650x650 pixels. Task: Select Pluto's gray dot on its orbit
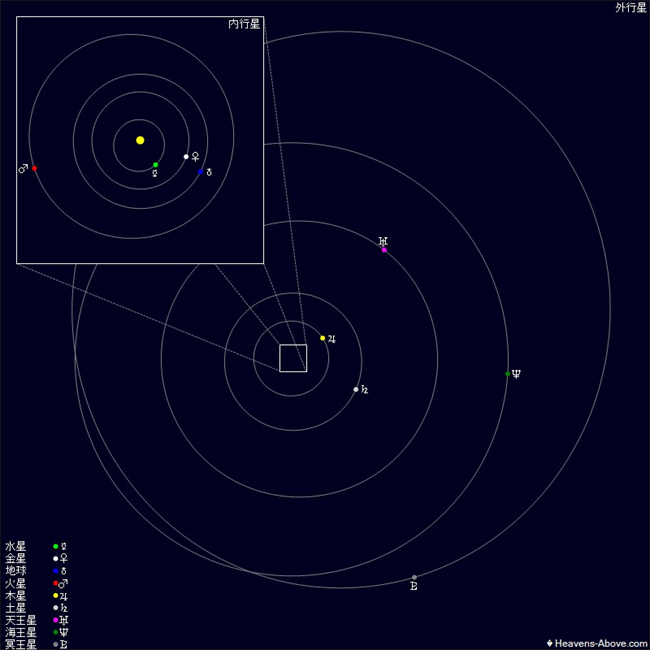click(x=414, y=577)
